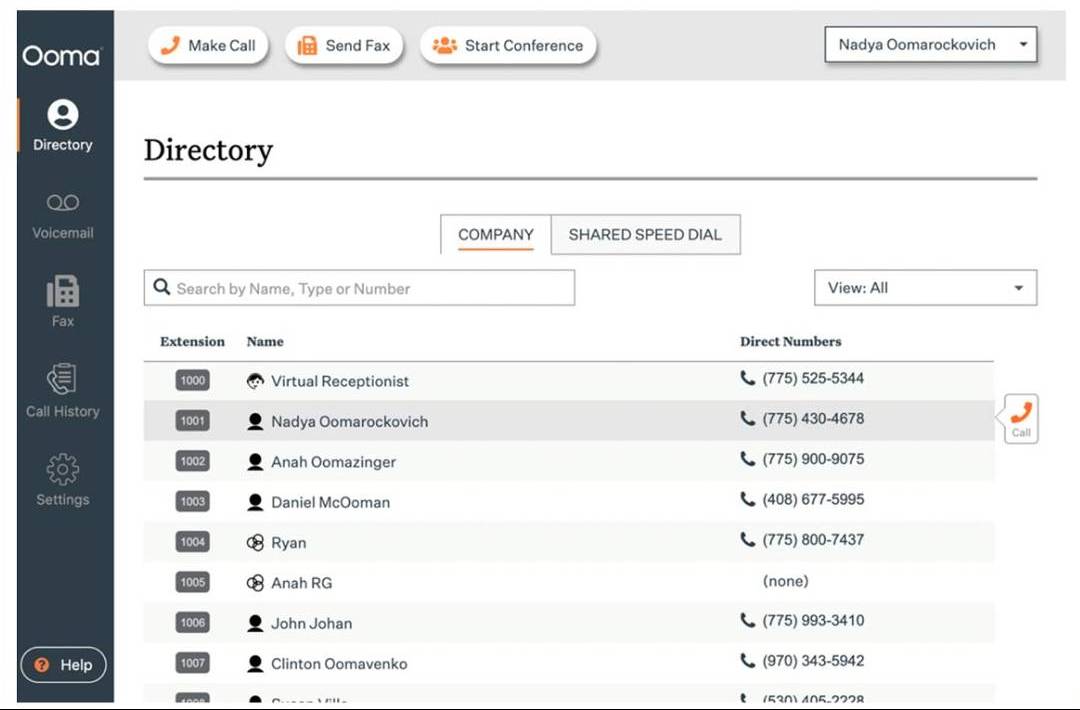Click the extension 1005 badge
This screenshot has height=710, width=1080.
click(x=192, y=583)
